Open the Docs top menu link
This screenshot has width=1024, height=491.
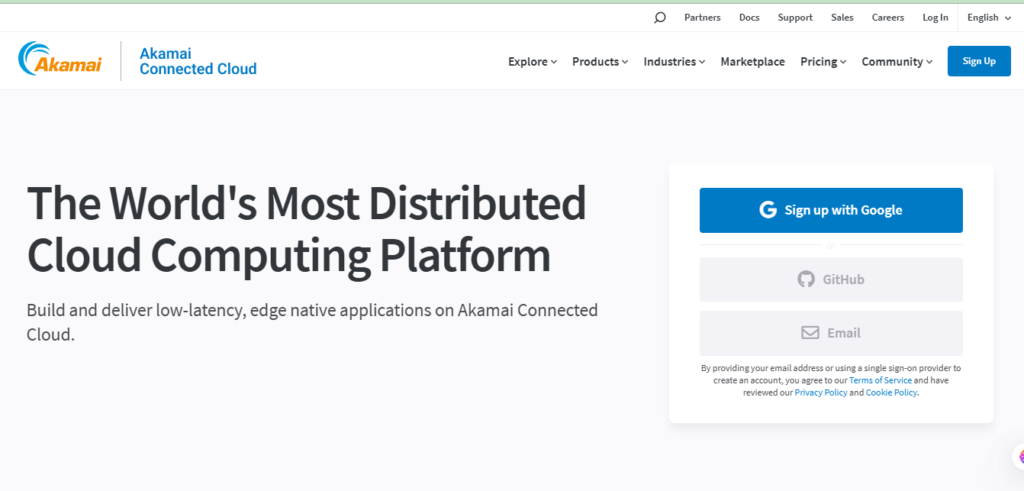749,17
